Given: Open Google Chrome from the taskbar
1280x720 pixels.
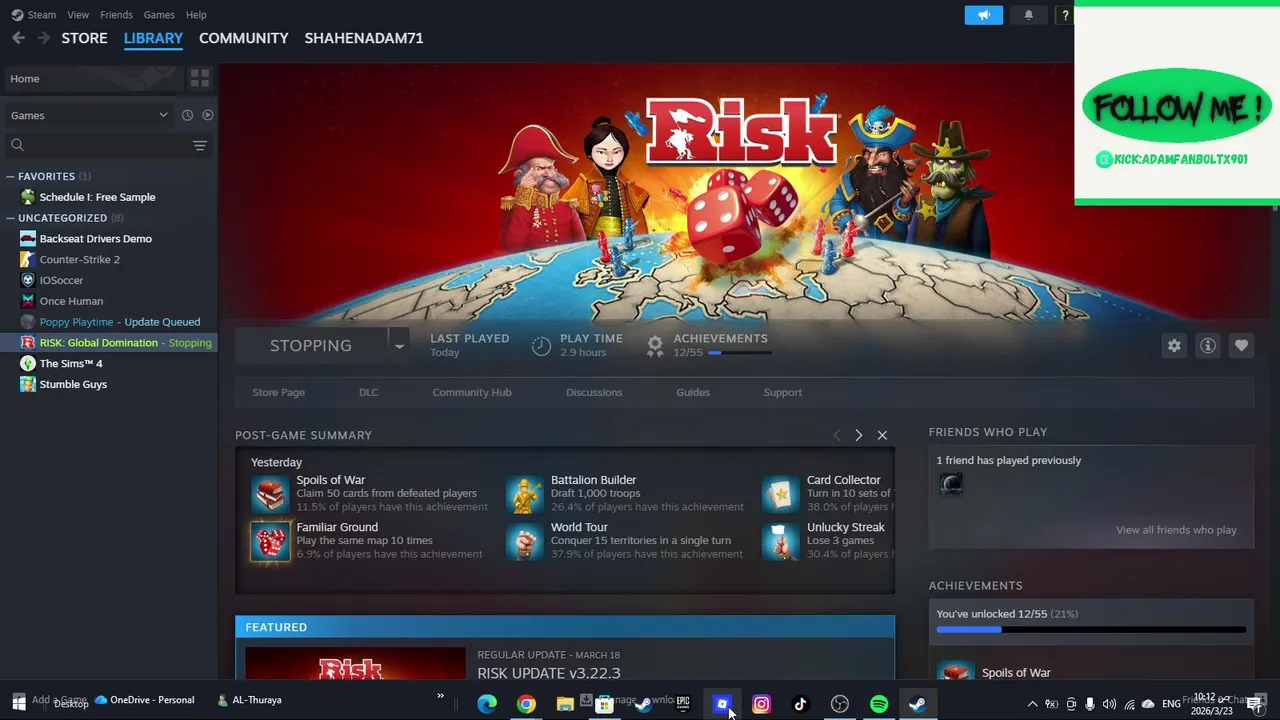Looking at the screenshot, I should [526, 704].
